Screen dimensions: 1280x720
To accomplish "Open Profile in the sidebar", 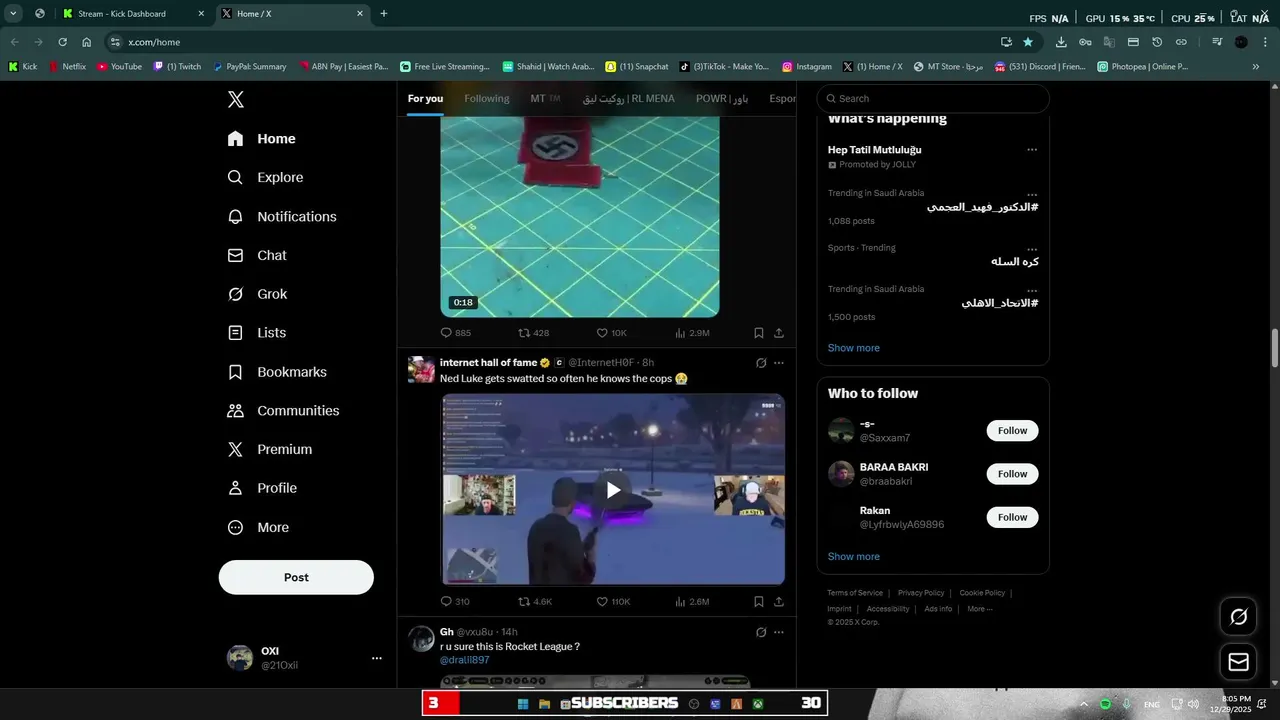I will [262, 488].
